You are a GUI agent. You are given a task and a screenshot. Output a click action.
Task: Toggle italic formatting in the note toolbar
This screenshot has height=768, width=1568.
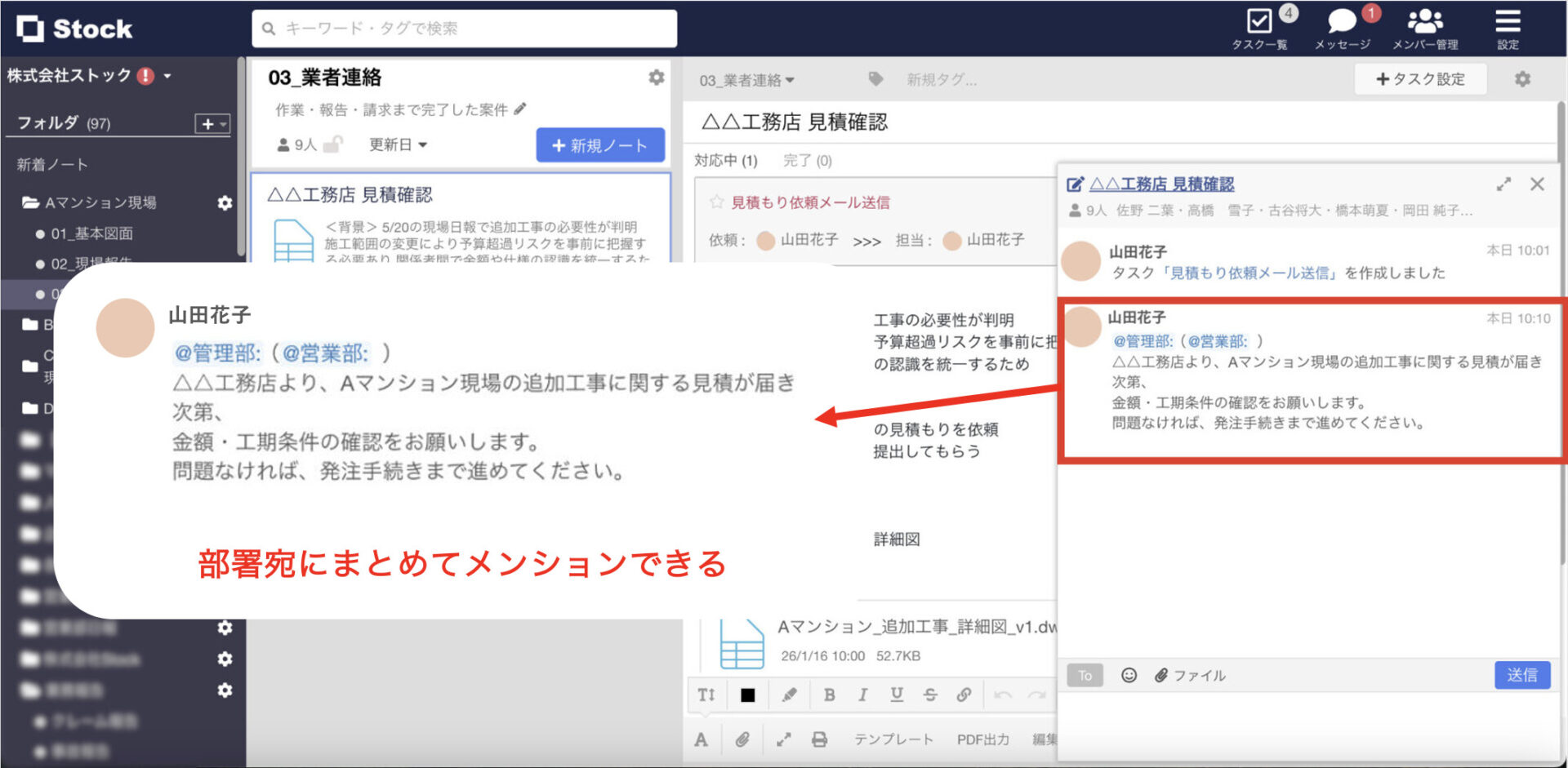click(x=862, y=695)
